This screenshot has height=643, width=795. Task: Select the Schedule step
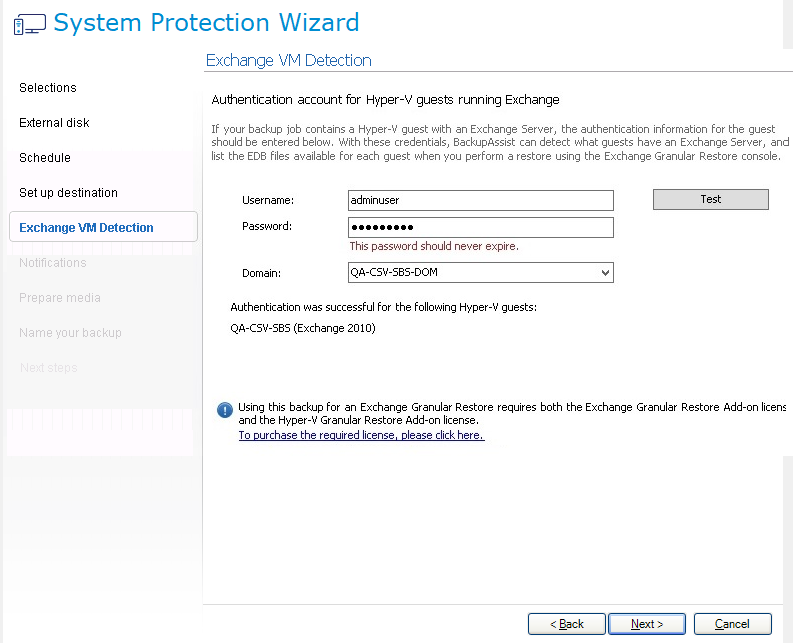click(45, 158)
